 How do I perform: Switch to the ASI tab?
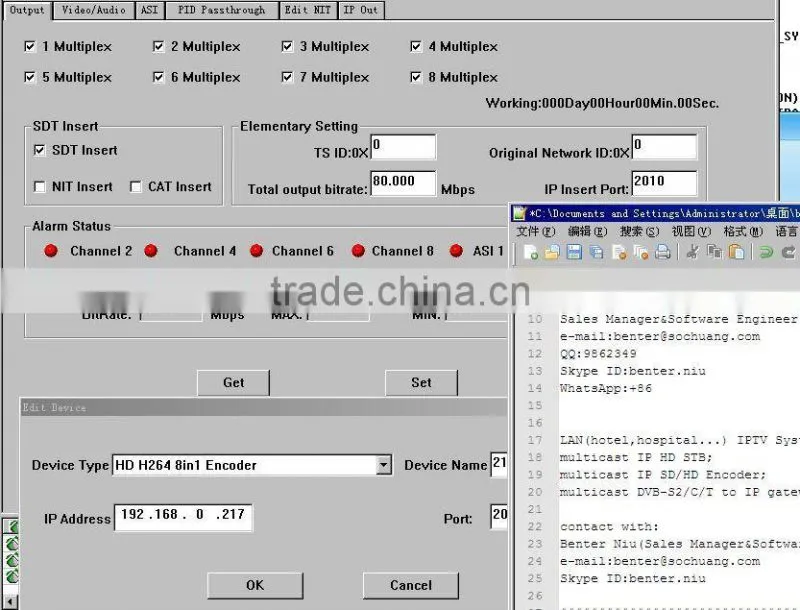[150, 10]
